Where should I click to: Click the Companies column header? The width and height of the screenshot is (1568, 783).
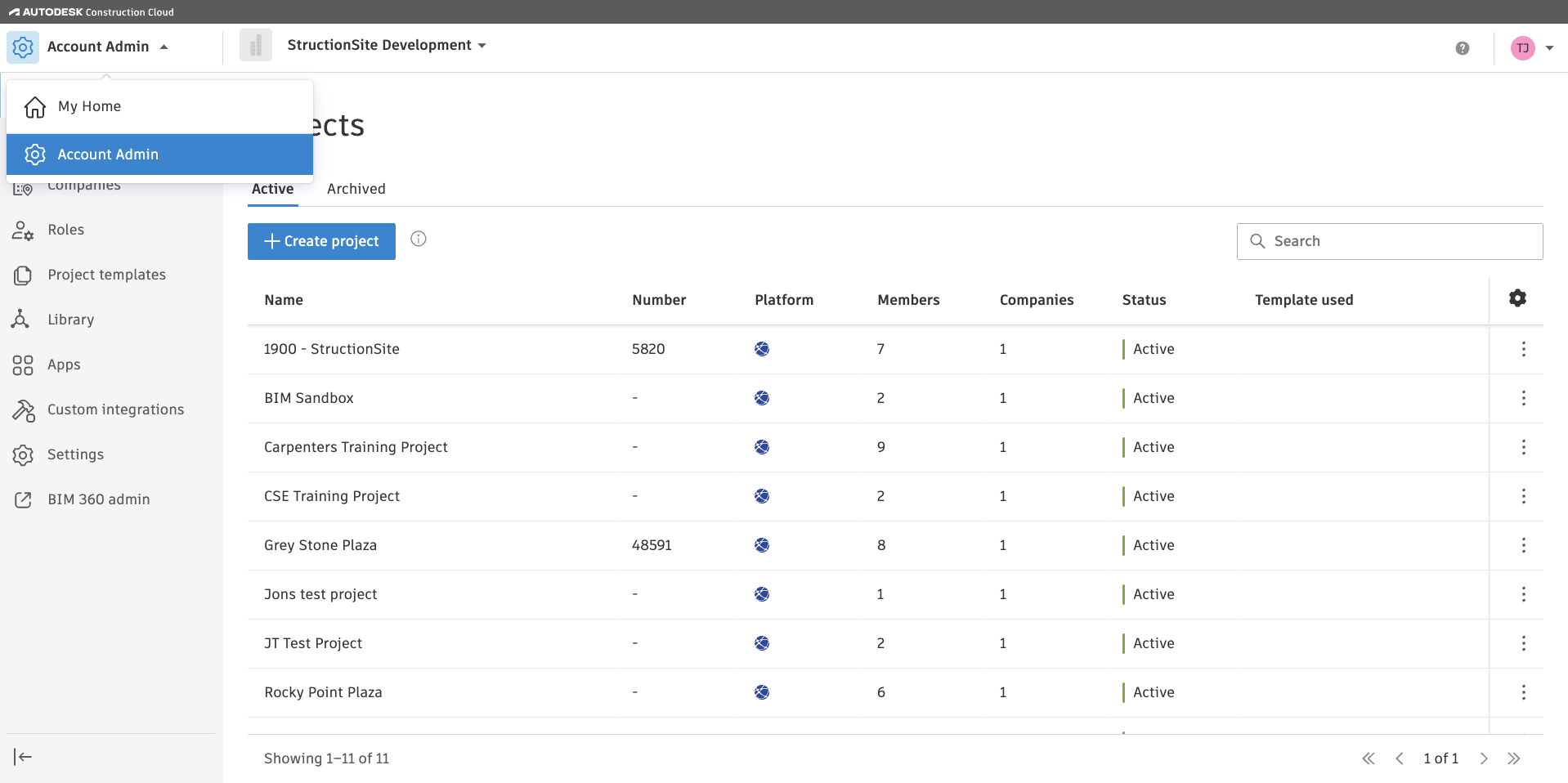(x=1036, y=300)
